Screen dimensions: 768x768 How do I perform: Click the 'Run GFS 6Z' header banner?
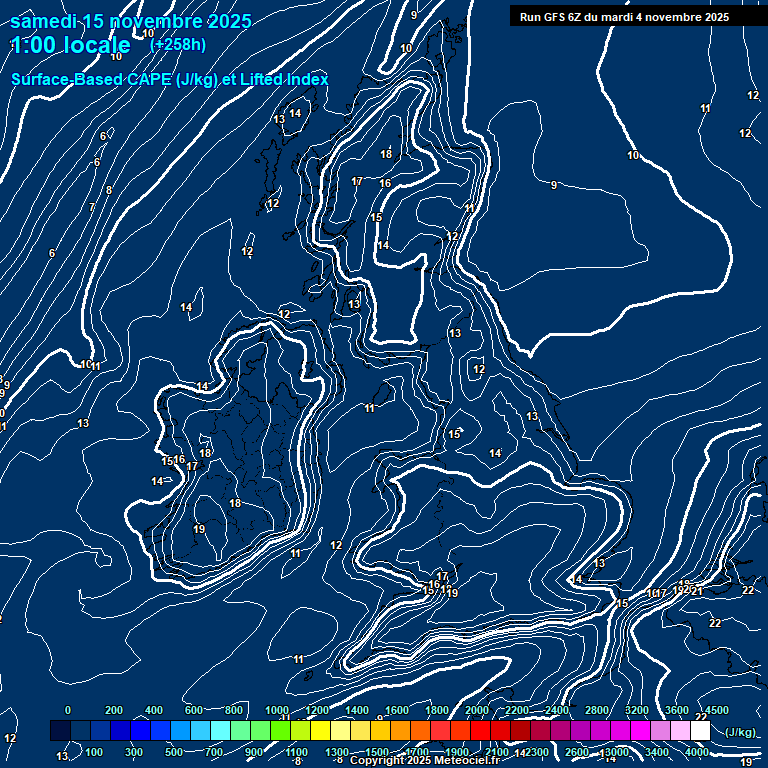(624, 17)
